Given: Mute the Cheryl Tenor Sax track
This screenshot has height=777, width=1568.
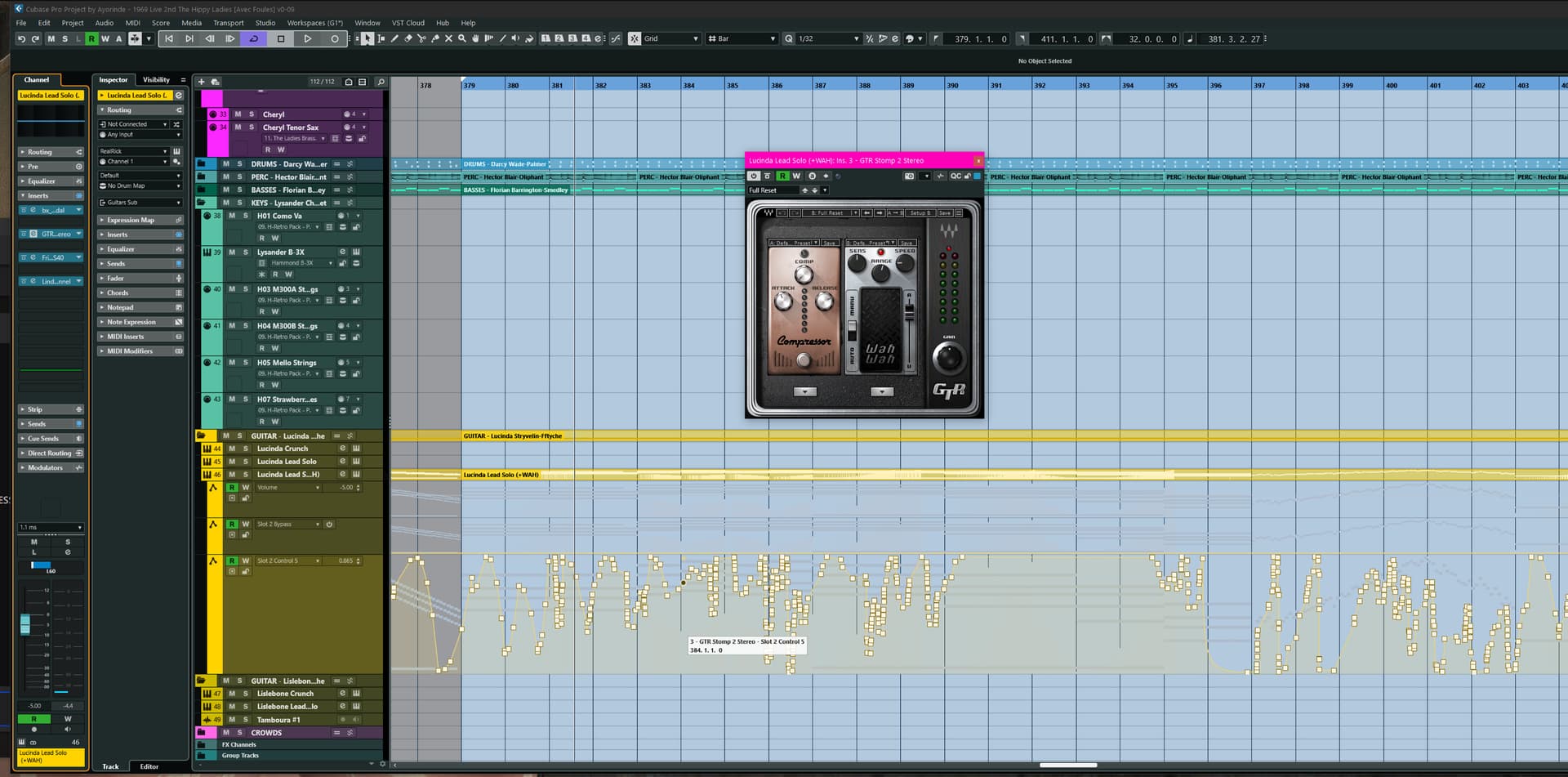Looking at the screenshot, I should [x=238, y=127].
